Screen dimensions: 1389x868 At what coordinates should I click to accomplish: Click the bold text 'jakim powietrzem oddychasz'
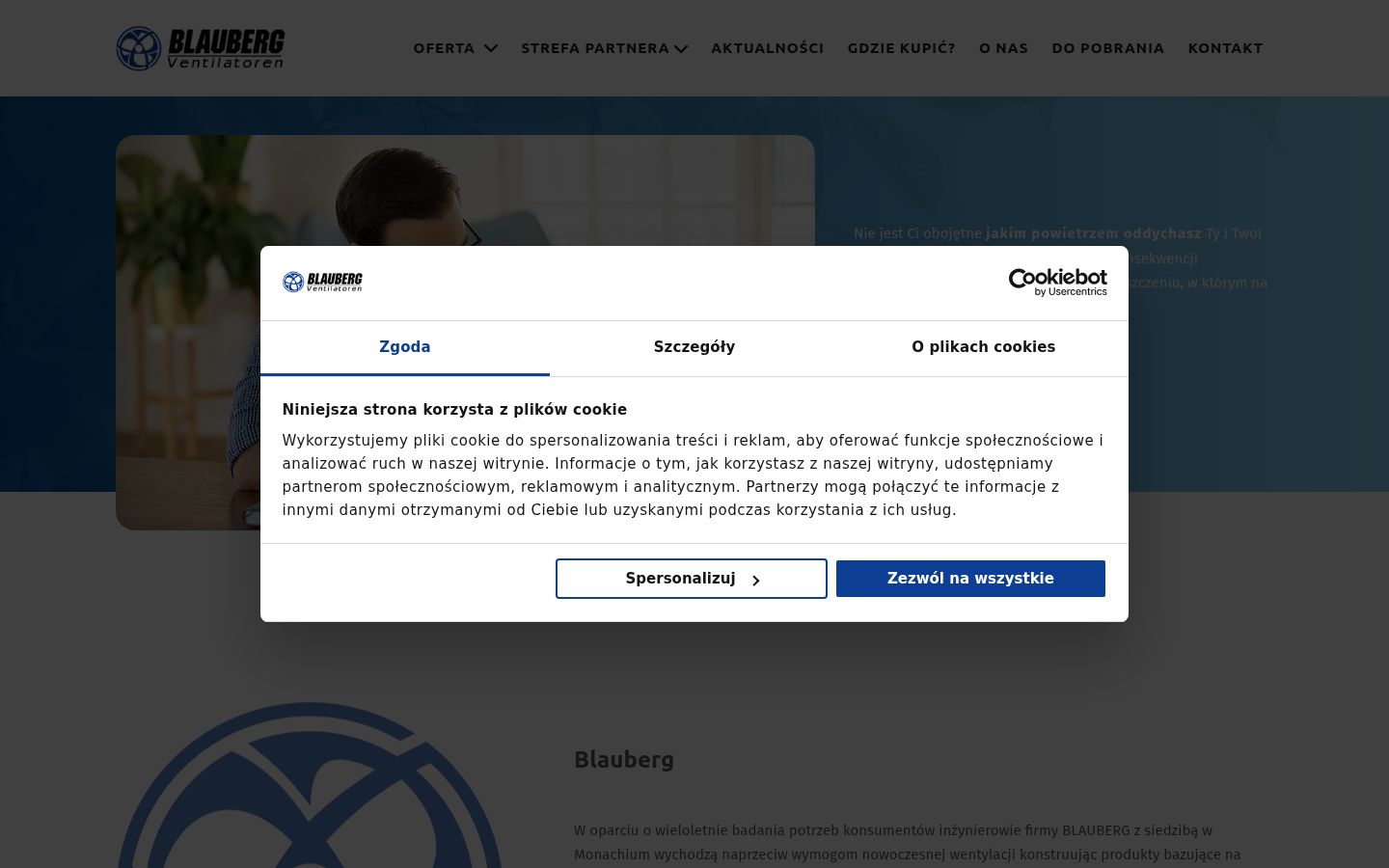coord(1094,233)
